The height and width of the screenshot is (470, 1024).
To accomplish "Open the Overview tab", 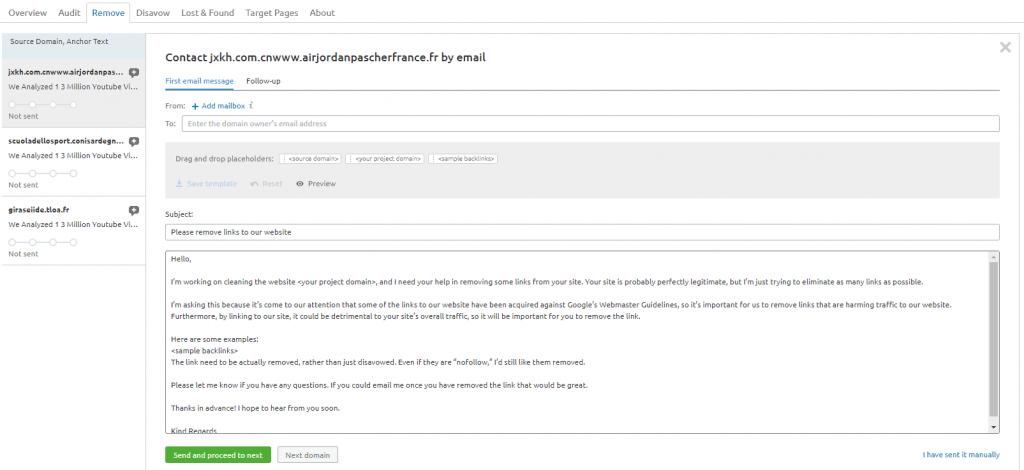I will point(27,12).
